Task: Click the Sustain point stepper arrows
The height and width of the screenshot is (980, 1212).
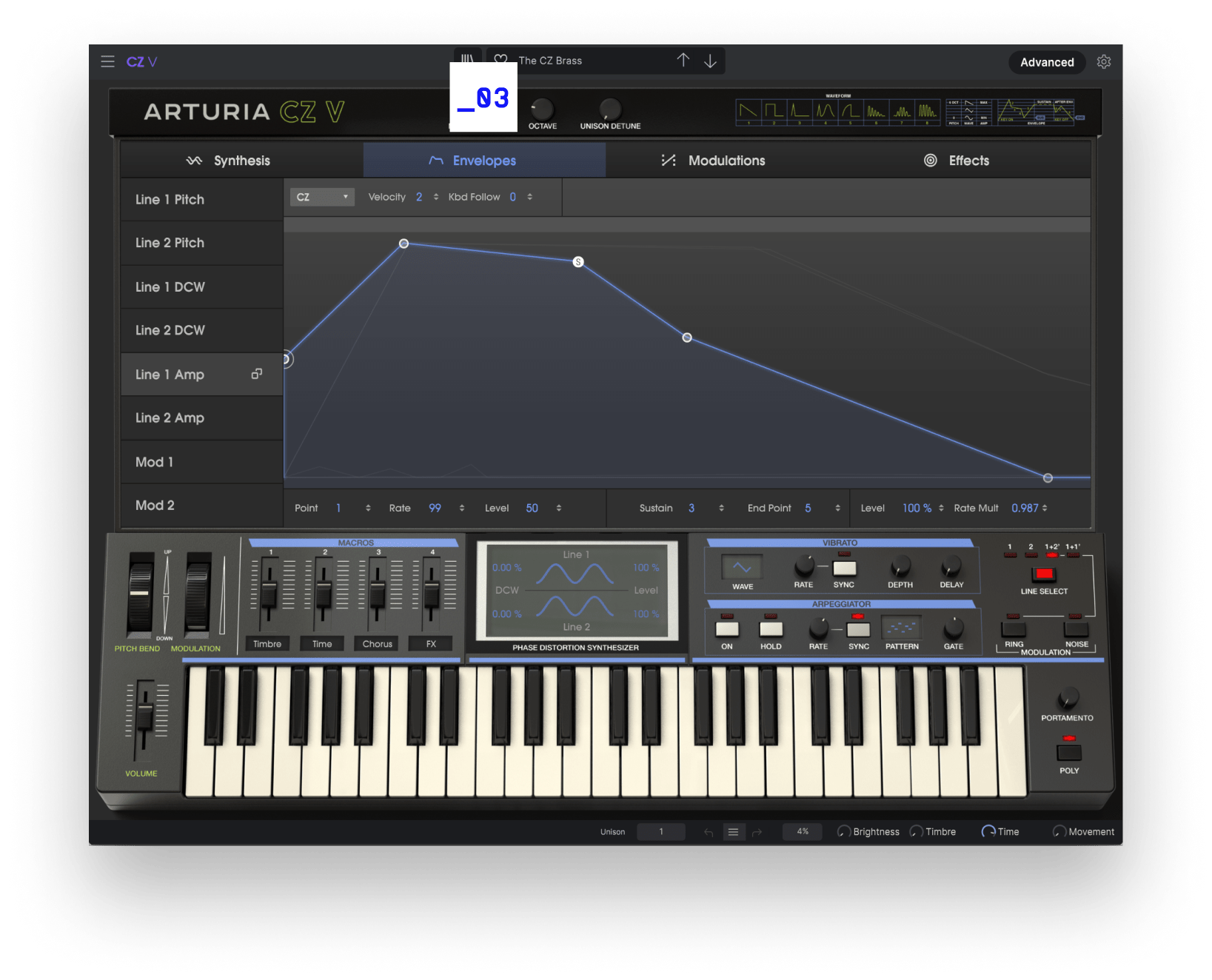Action: (721, 508)
